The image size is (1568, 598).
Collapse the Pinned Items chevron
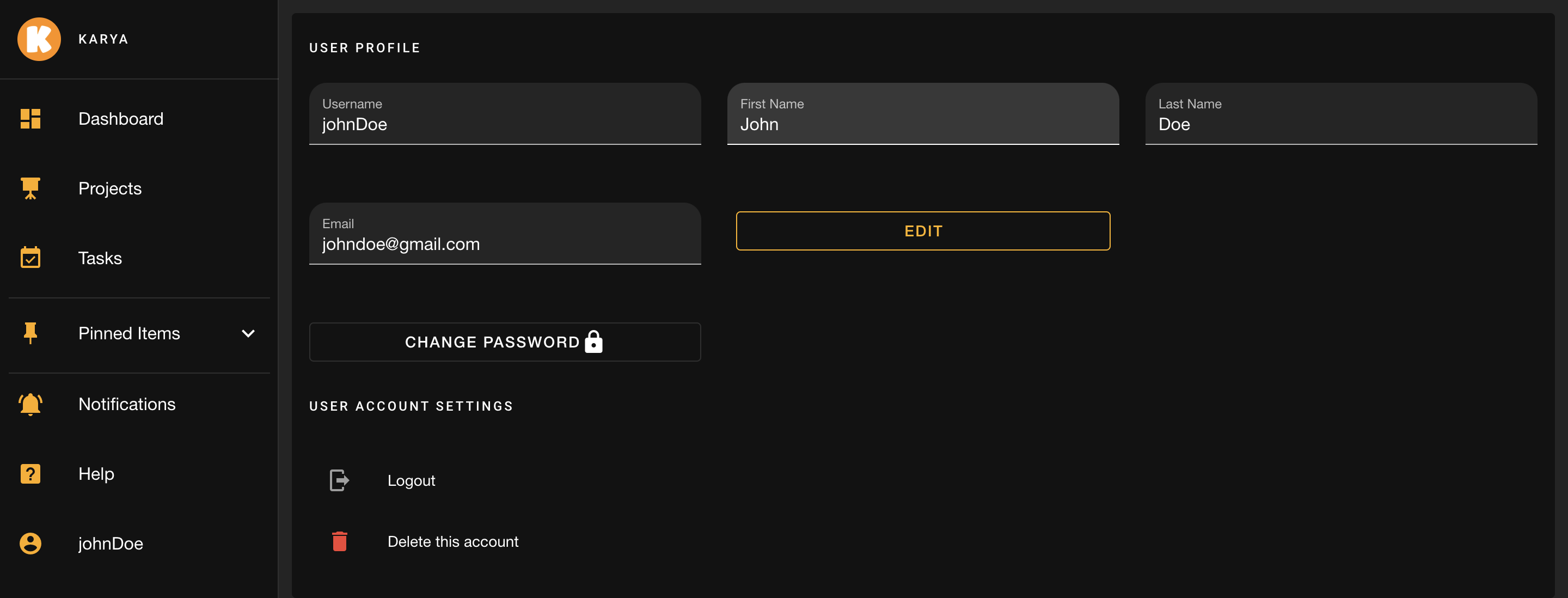[x=247, y=334]
